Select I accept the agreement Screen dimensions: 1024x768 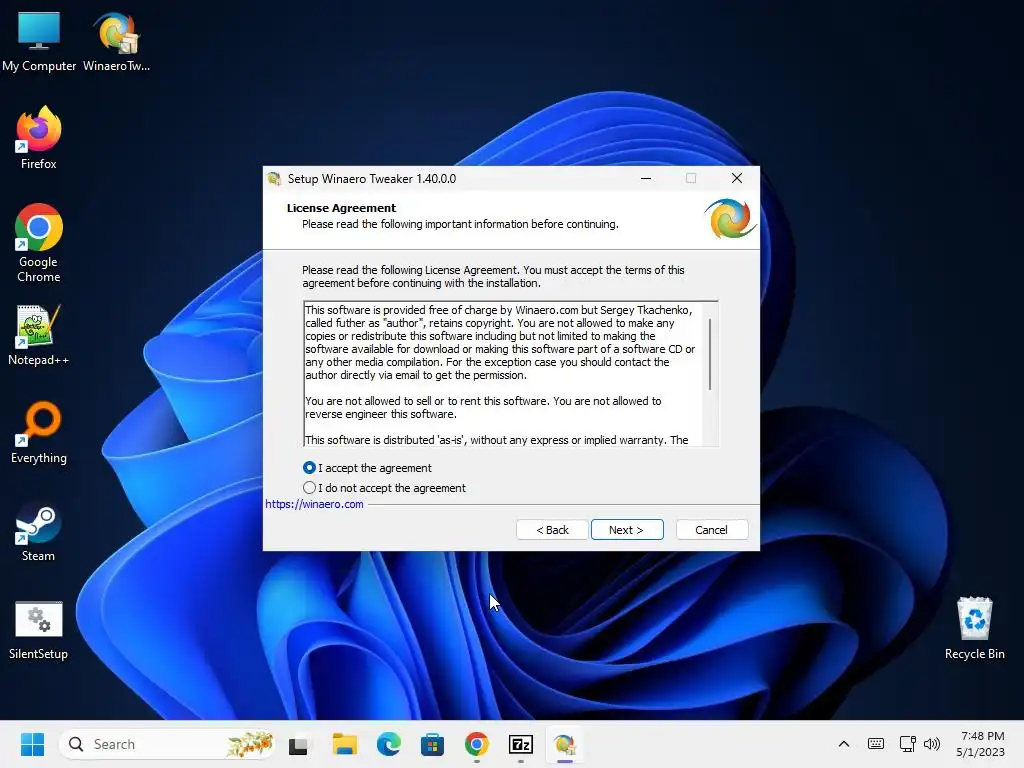pyautogui.click(x=368, y=468)
